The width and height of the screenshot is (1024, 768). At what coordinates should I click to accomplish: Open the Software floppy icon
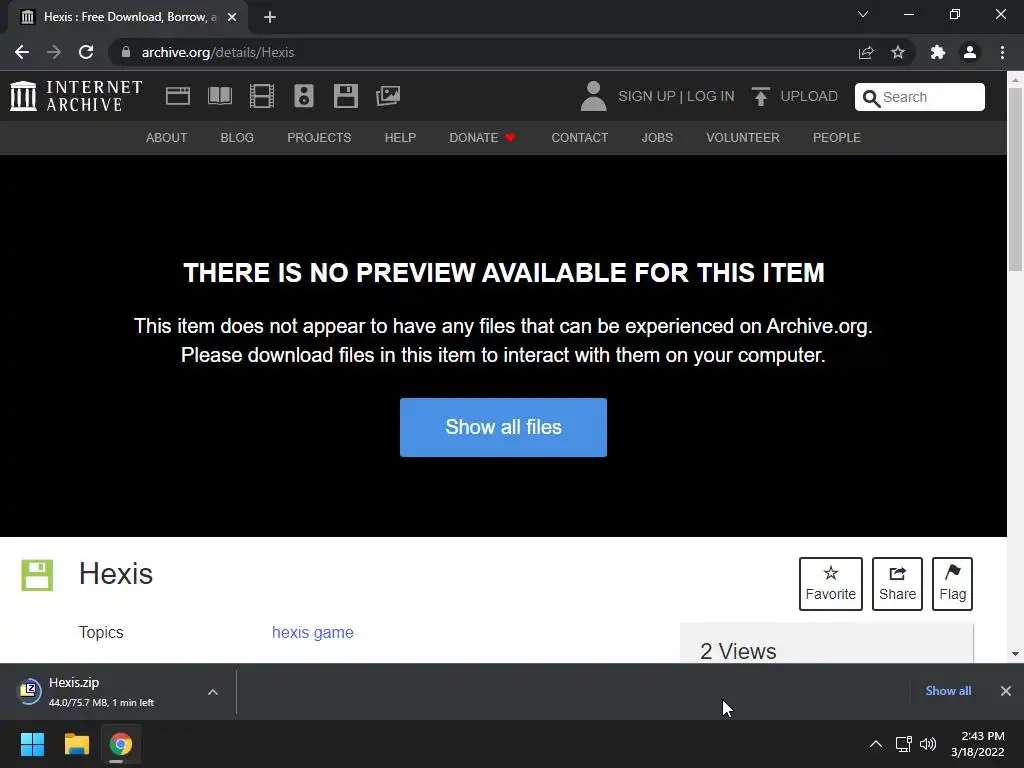pyautogui.click(x=345, y=96)
